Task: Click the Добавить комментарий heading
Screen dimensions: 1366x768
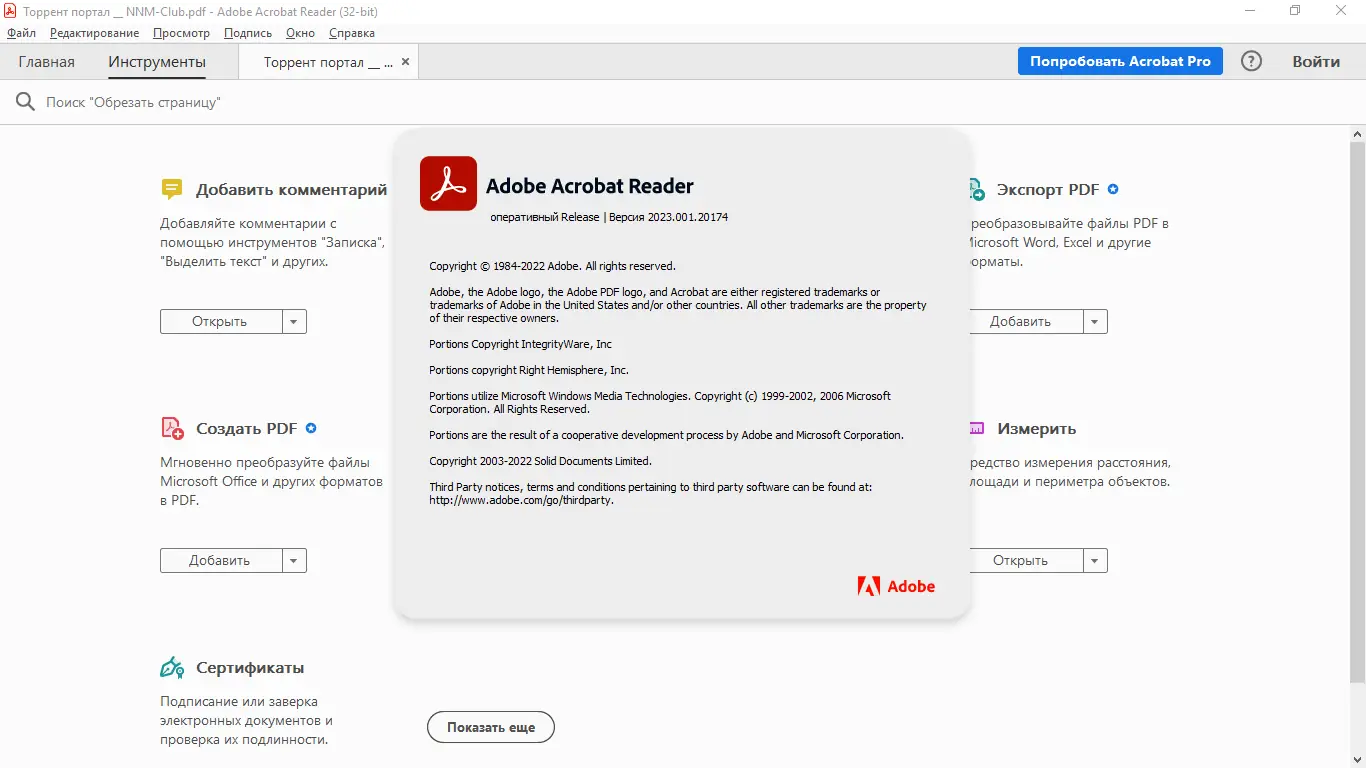Action: pyautogui.click(x=291, y=190)
